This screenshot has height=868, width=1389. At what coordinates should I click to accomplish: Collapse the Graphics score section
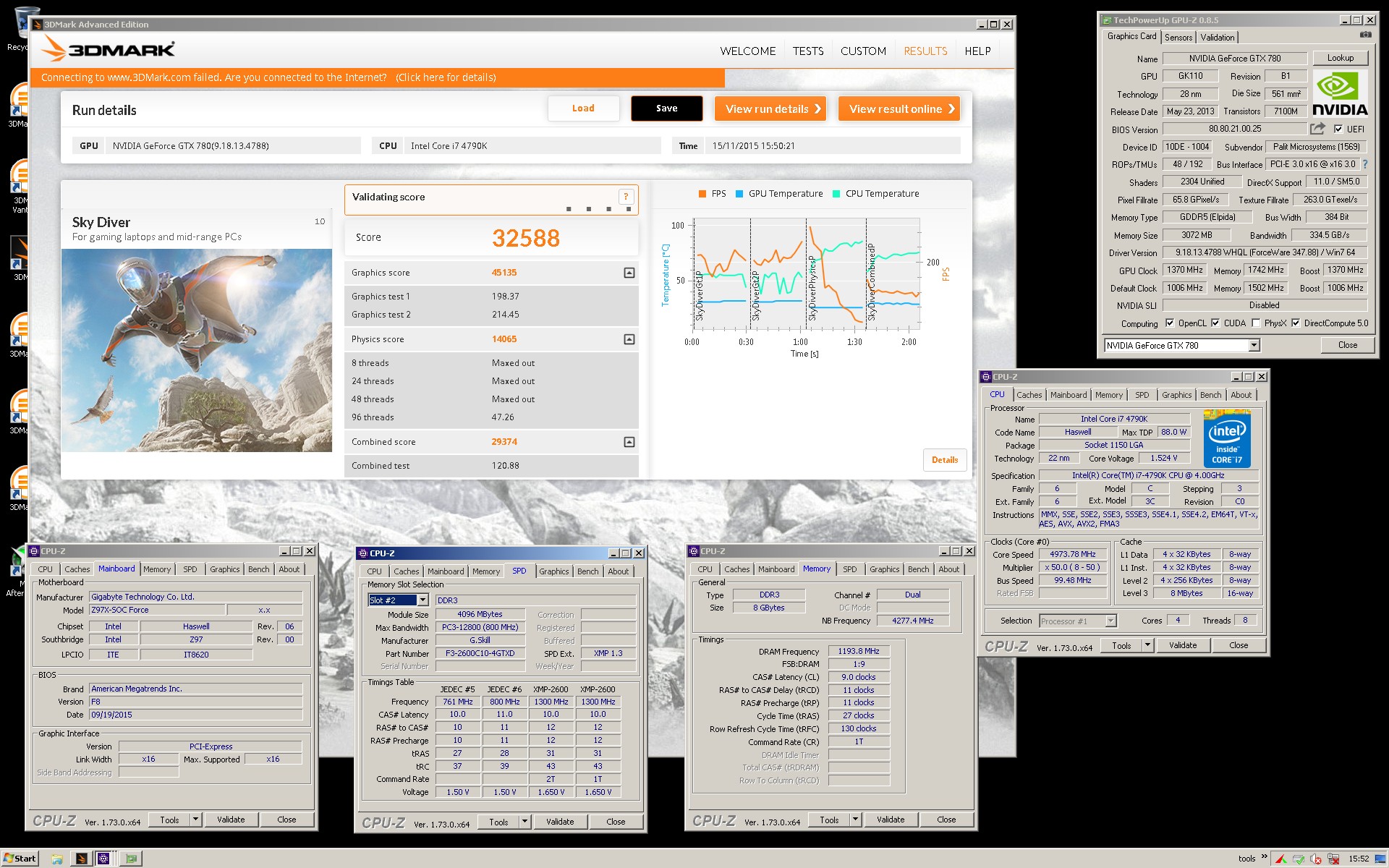pyautogui.click(x=629, y=273)
